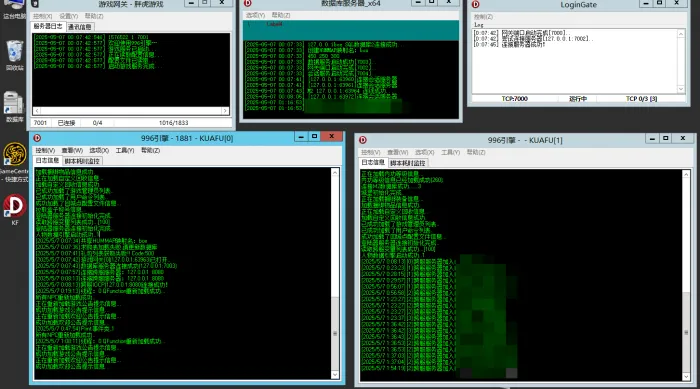Viewport: 700px width, 389px height.
Task: Select the red KF desktop icon
Action: (15, 206)
